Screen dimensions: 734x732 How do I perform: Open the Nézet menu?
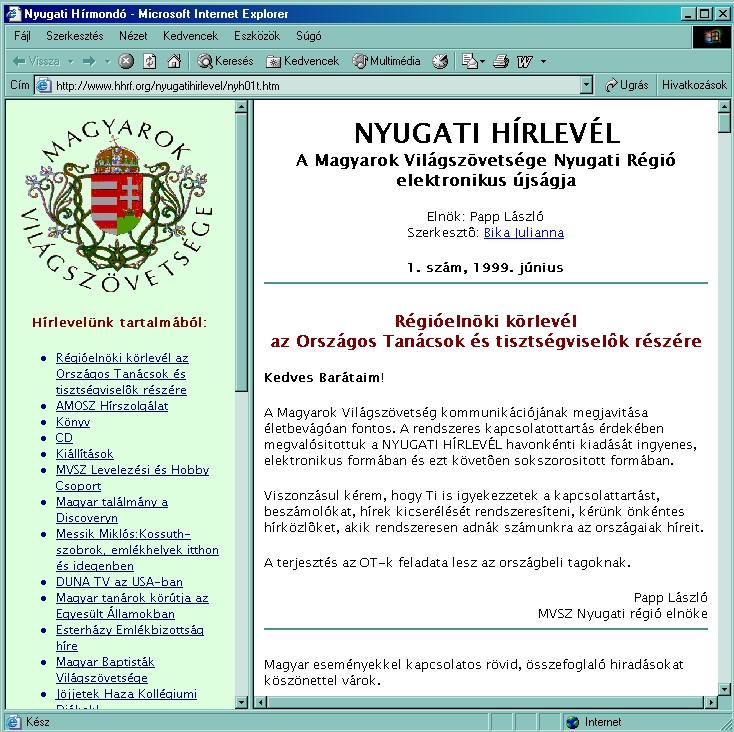pos(133,36)
